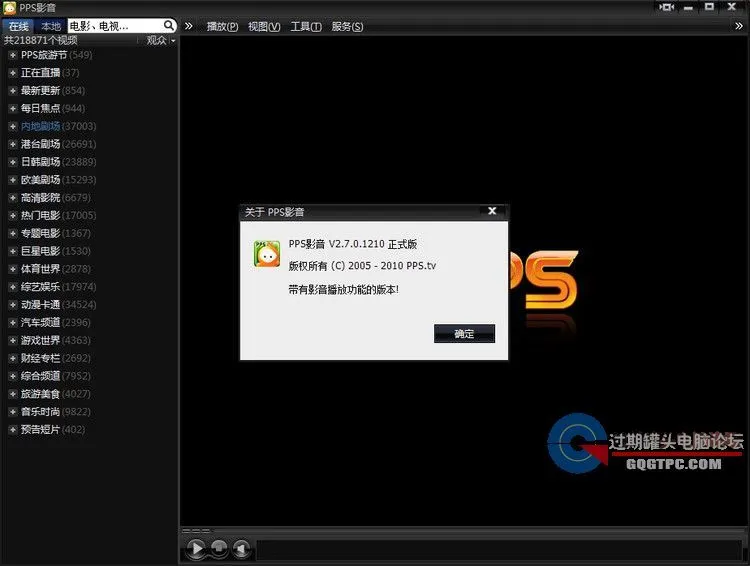Open the 观众 sort dropdown
Viewport: 750px width, 566px height.
(161, 41)
